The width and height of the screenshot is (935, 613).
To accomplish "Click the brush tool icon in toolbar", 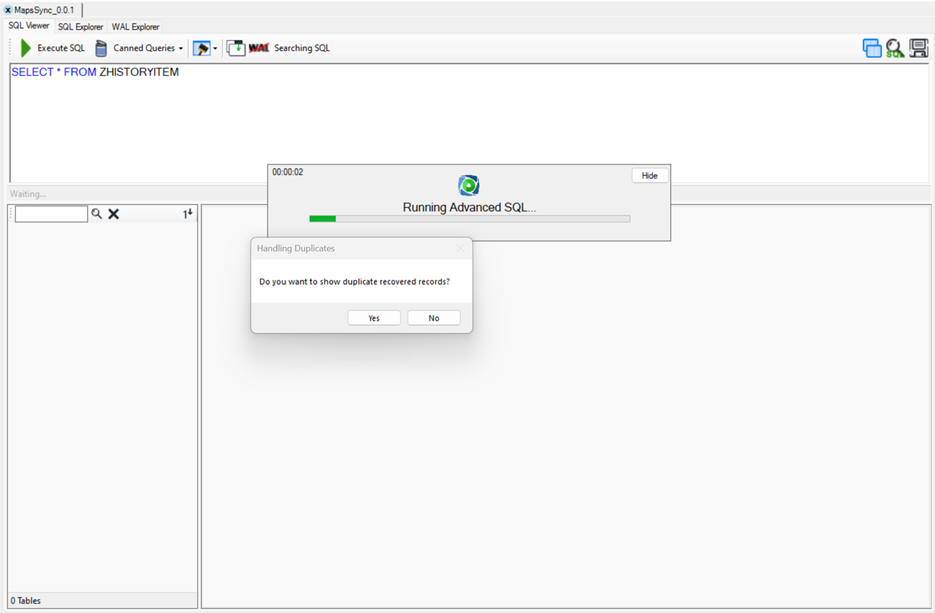I will (x=201, y=48).
